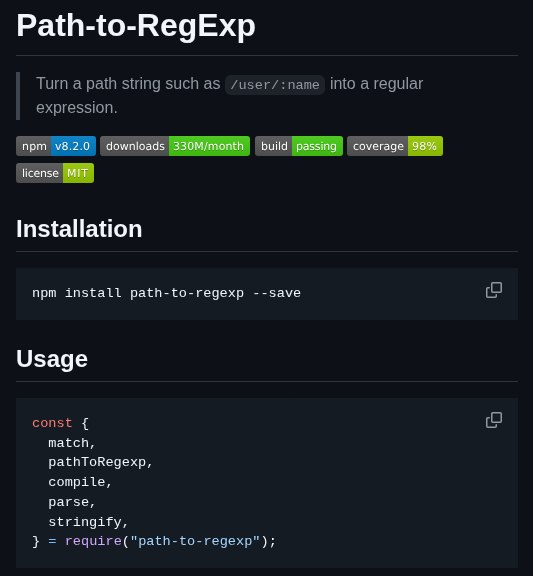Click the parse, line in code

[72, 502]
